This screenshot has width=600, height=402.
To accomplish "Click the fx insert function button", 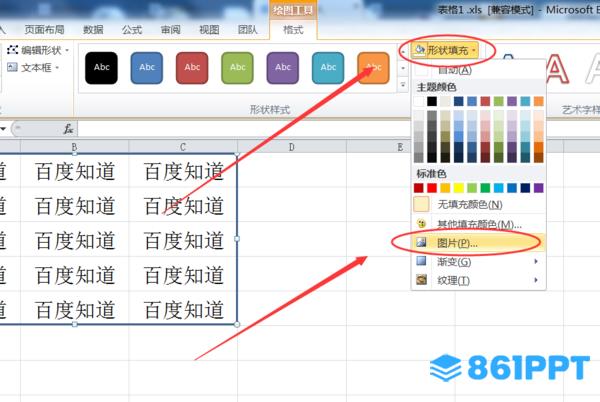I will 68,129.
